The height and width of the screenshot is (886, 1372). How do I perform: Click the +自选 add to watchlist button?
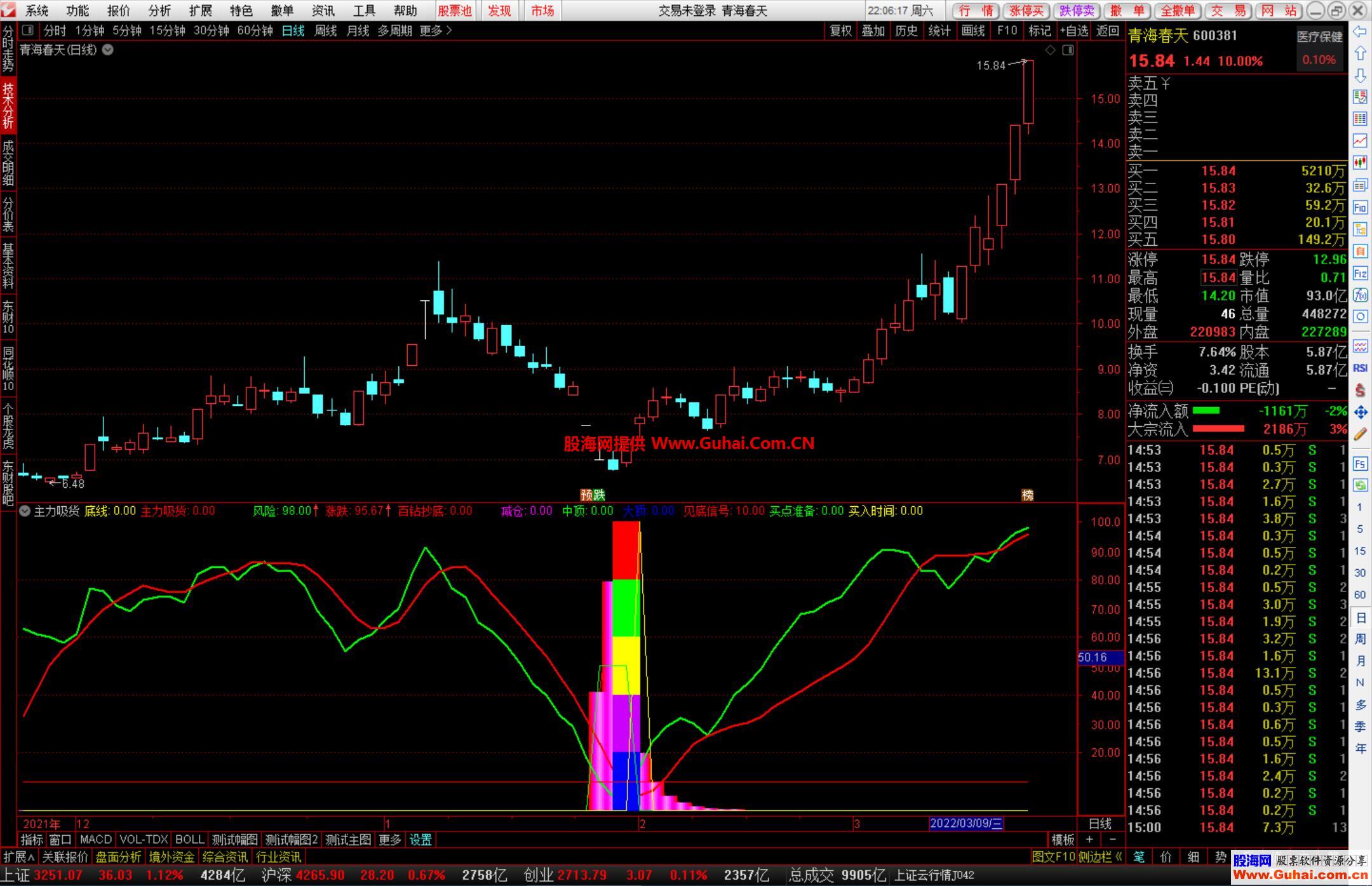[1073, 30]
